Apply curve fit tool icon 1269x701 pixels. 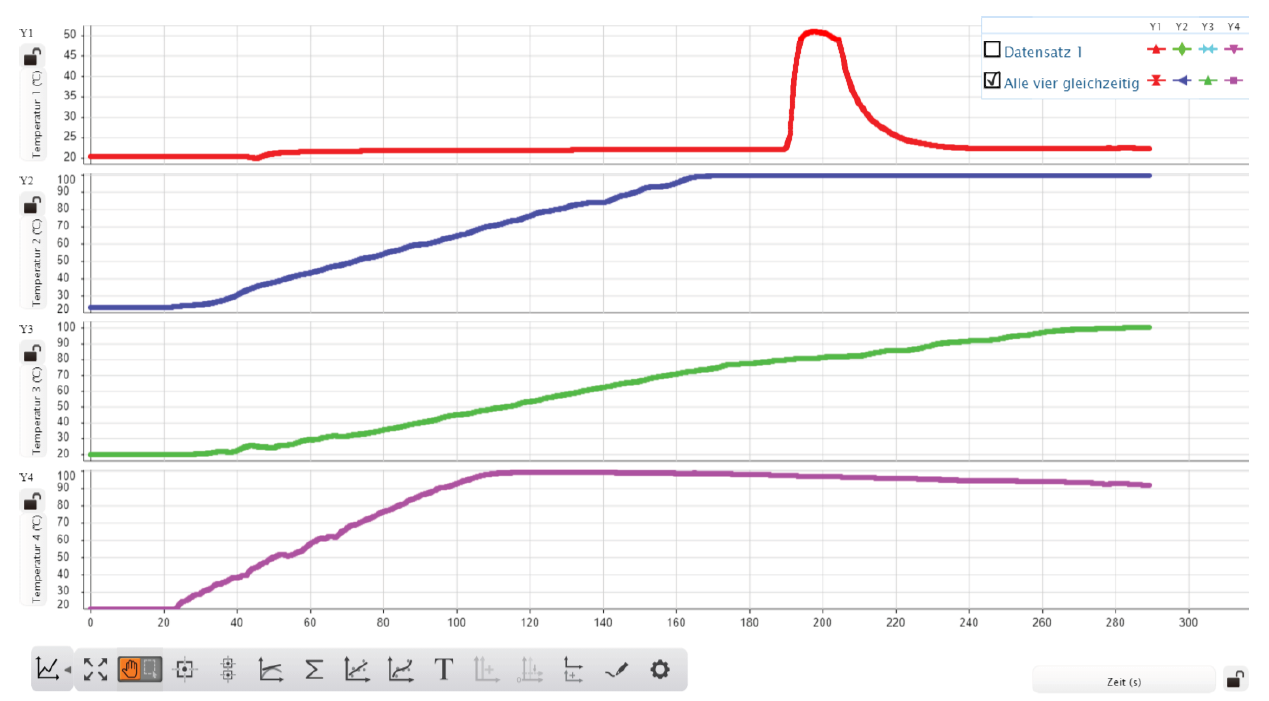401,669
